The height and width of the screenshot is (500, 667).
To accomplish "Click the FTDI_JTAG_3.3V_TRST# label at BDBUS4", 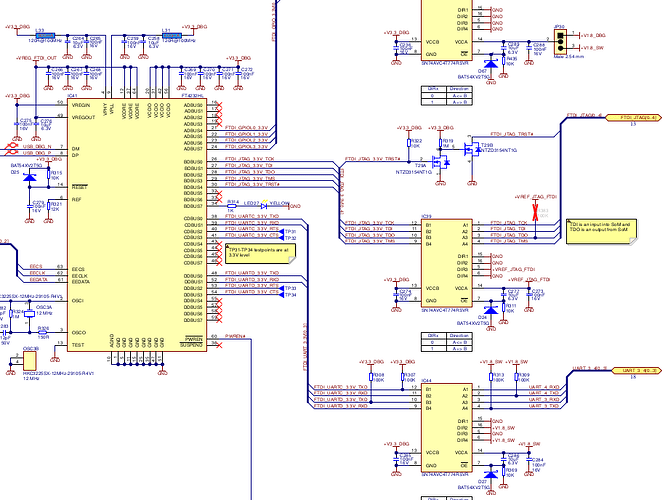I will click(x=252, y=184).
